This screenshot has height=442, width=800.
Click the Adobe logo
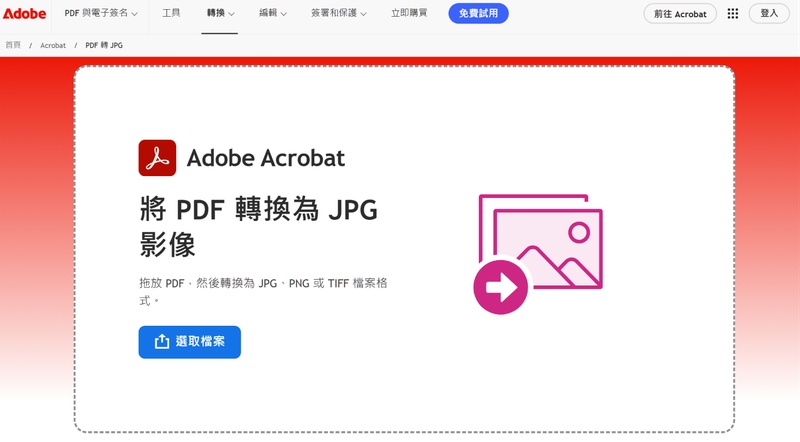(x=24, y=14)
